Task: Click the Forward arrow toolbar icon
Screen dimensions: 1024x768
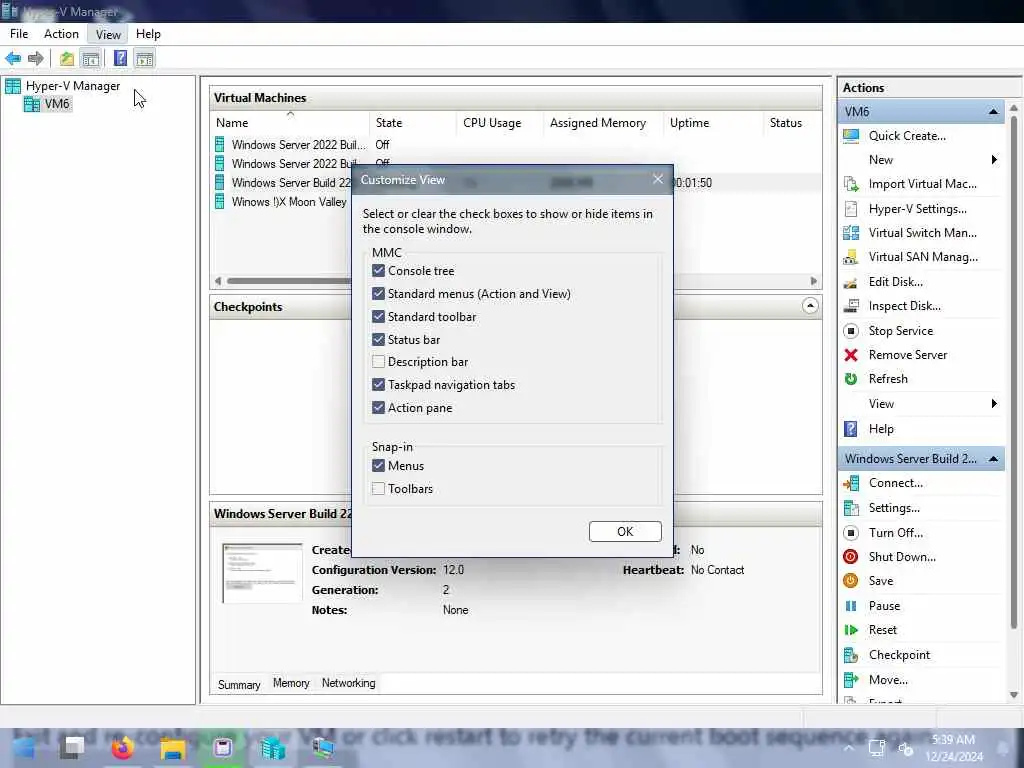Action: [x=36, y=59]
